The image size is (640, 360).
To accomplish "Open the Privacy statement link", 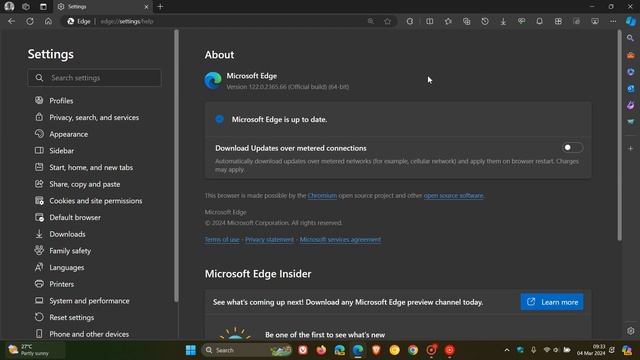I will (269, 240).
